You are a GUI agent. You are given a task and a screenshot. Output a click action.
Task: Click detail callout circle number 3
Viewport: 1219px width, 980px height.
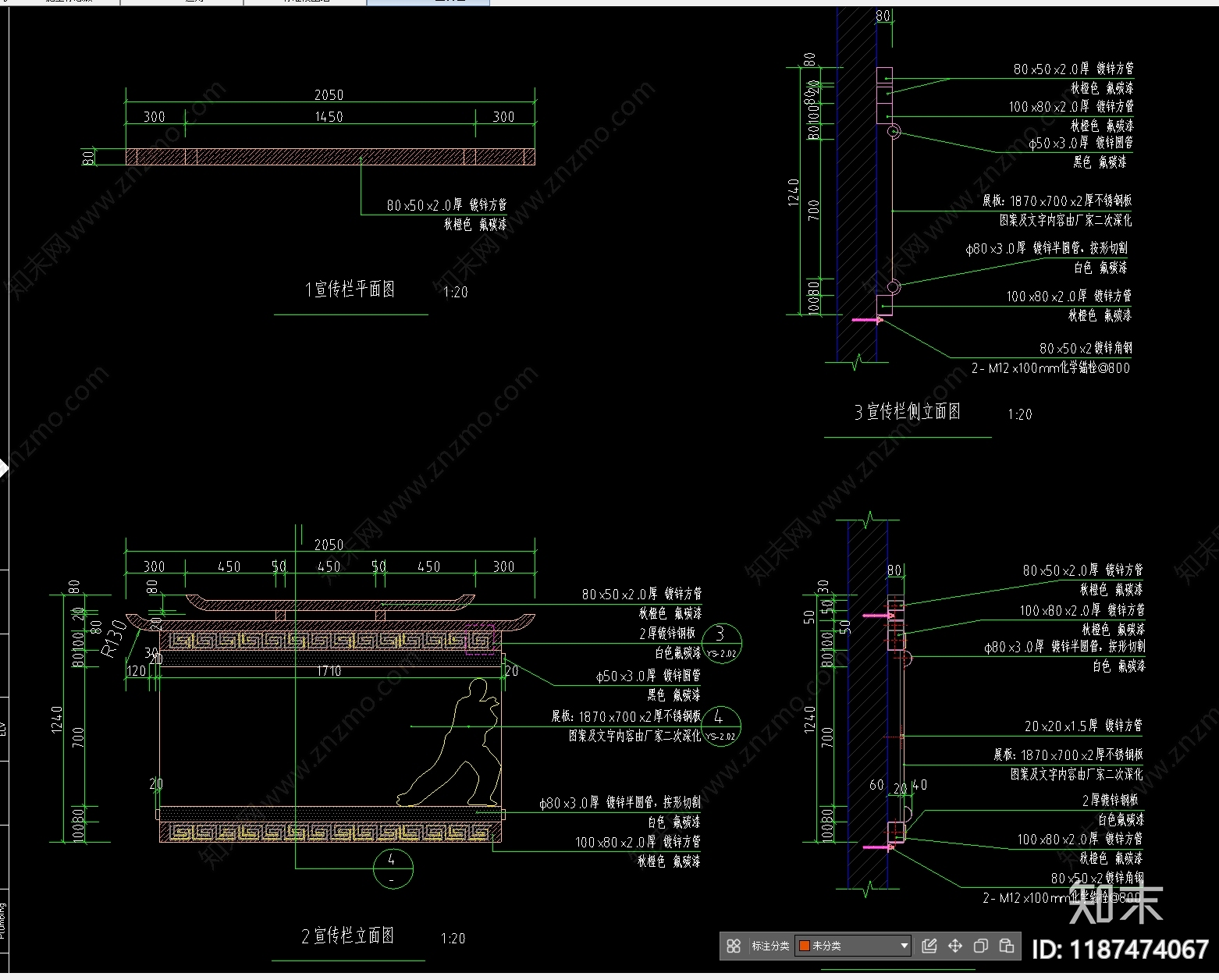pos(720,643)
